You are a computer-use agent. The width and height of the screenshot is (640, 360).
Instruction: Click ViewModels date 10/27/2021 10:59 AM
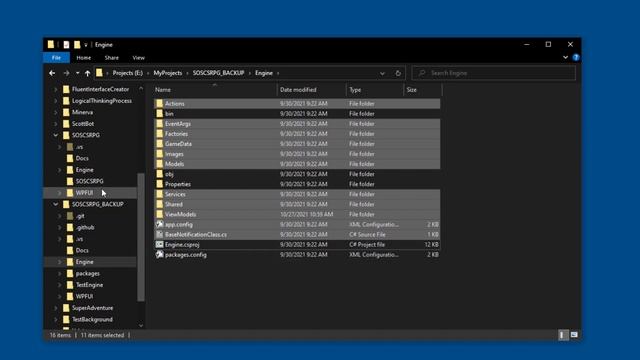coord(307,214)
